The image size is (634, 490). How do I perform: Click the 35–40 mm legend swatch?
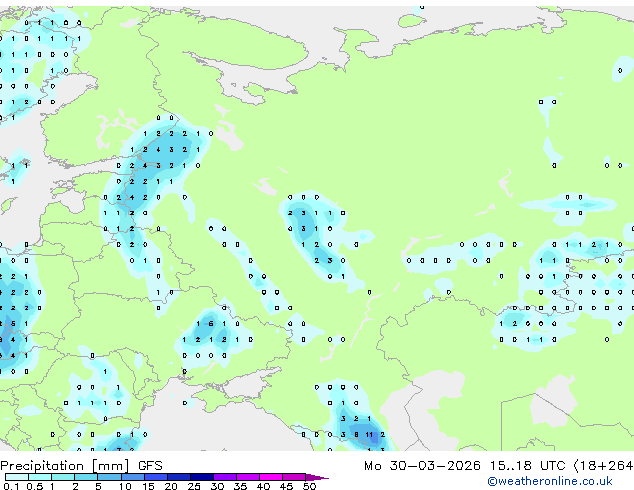(247, 477)
